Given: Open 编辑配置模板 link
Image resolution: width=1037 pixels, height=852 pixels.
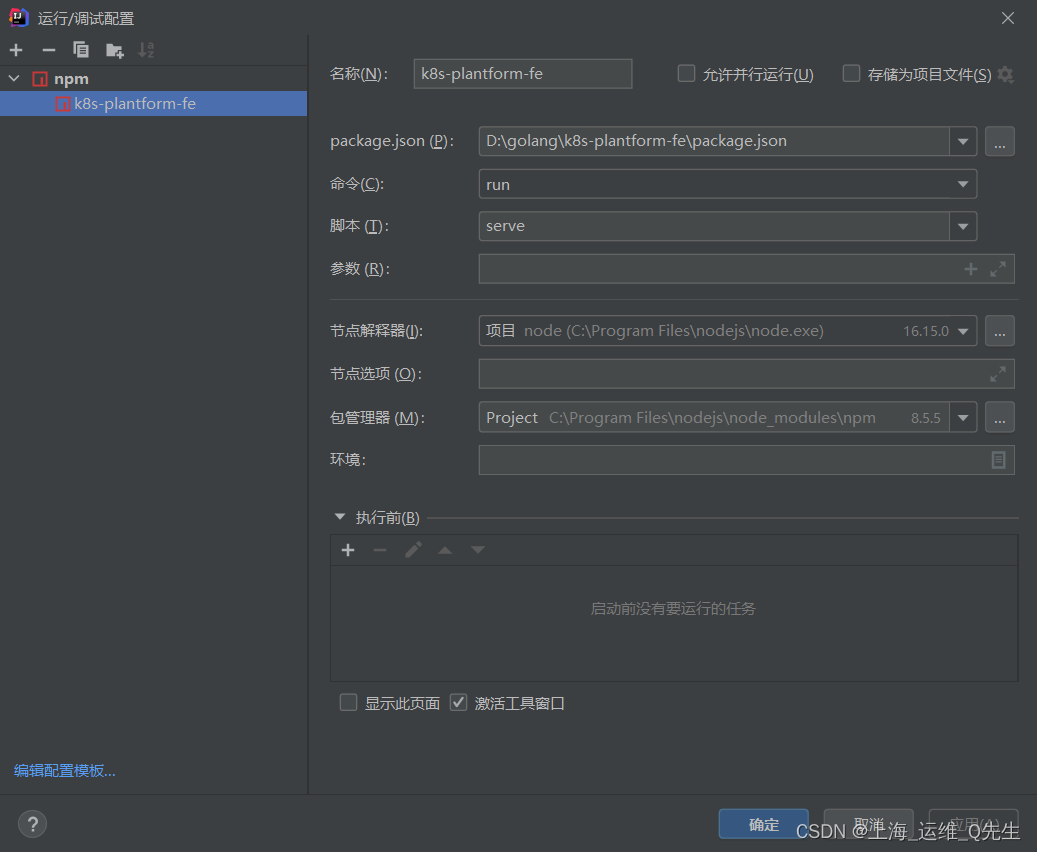Looking at the screenshot, I should 63,770.
